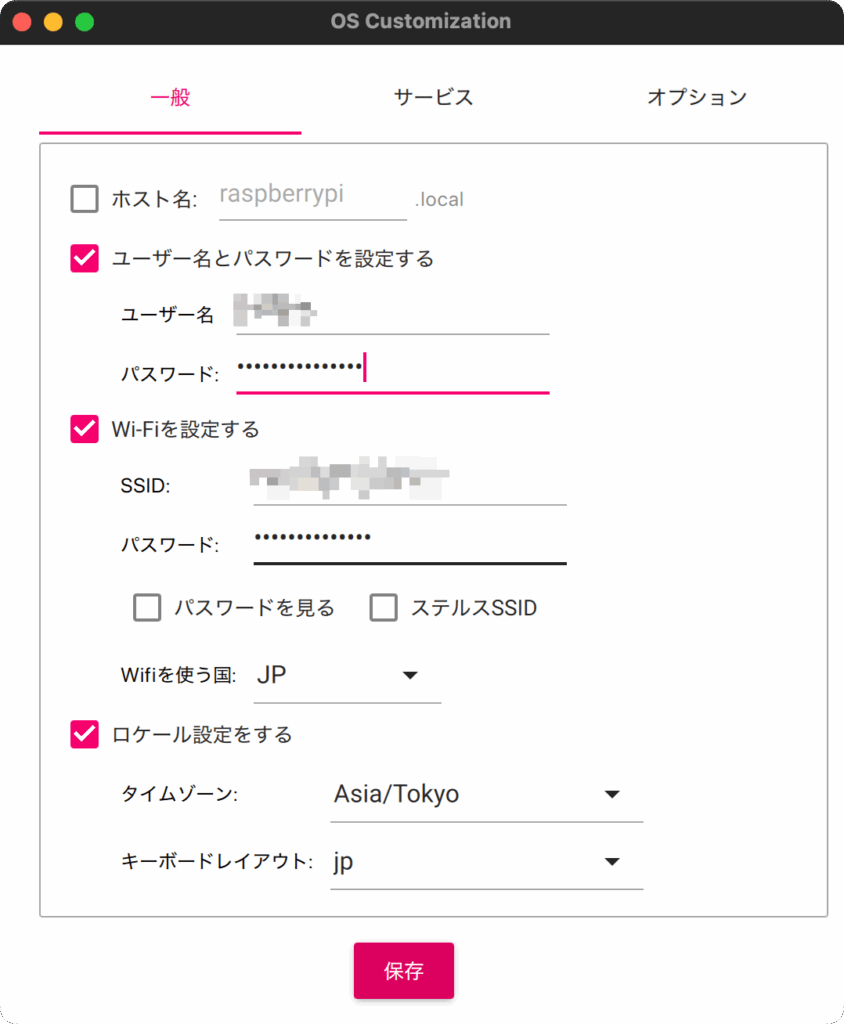This screenshot has height=1024, width=844.
Task: Enable the ホスト名 checkbox
Action: pos(84,199)
